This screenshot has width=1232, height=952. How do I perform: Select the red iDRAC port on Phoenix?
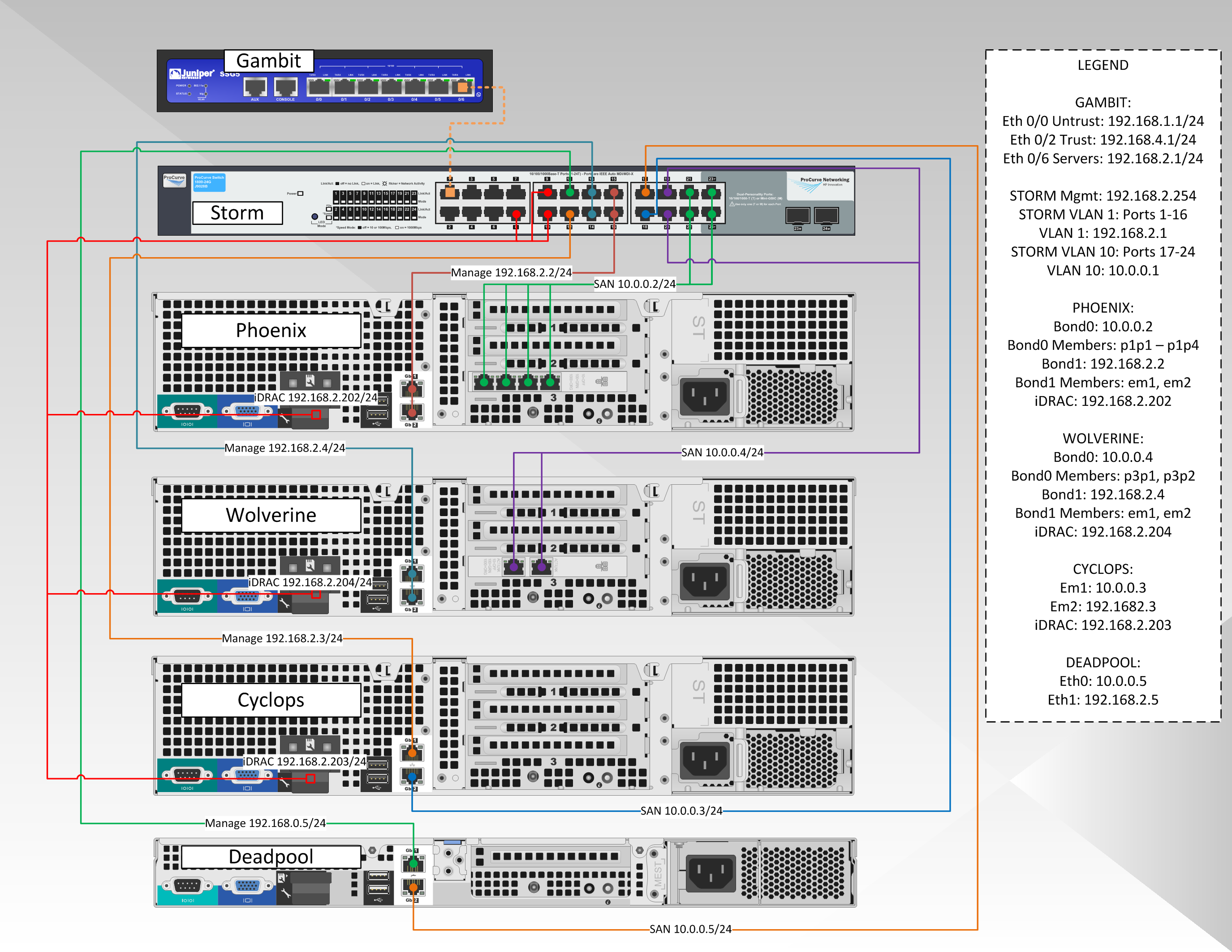316,414
